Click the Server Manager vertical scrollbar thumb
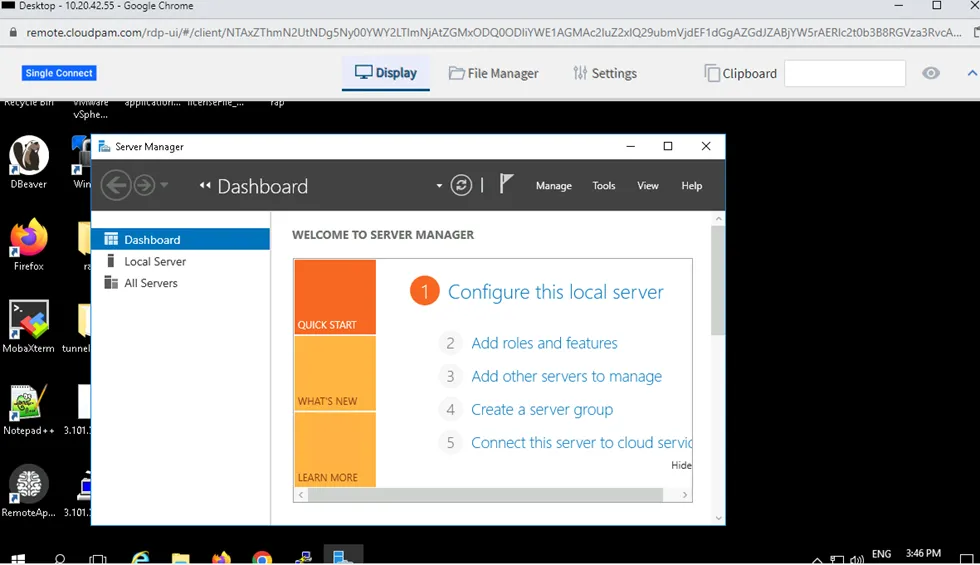This screenshot has height=565, width=980. (718, 280)
